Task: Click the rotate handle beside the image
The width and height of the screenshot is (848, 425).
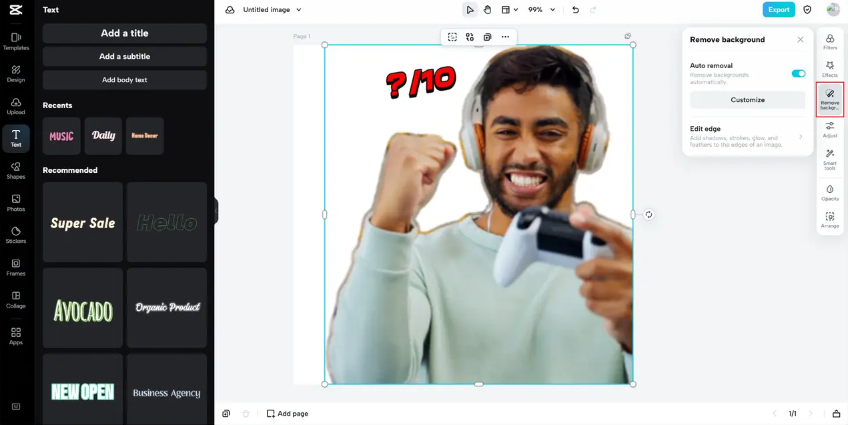Action: pyautogui.click(x=649, y=215)
